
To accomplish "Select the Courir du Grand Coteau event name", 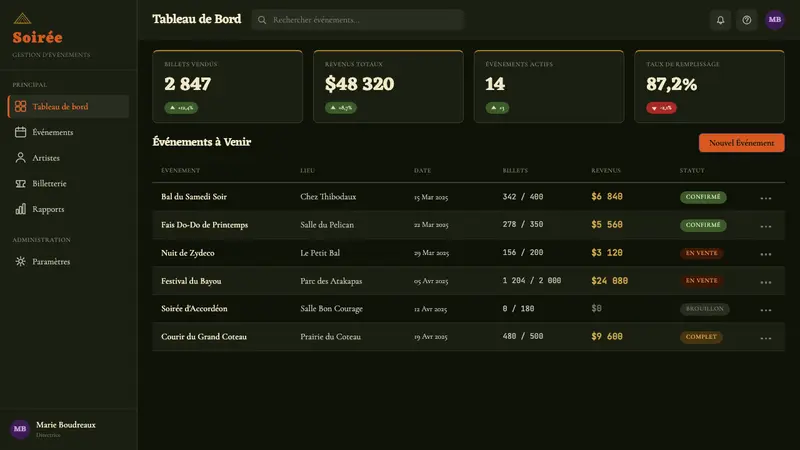I will [204, 336].
